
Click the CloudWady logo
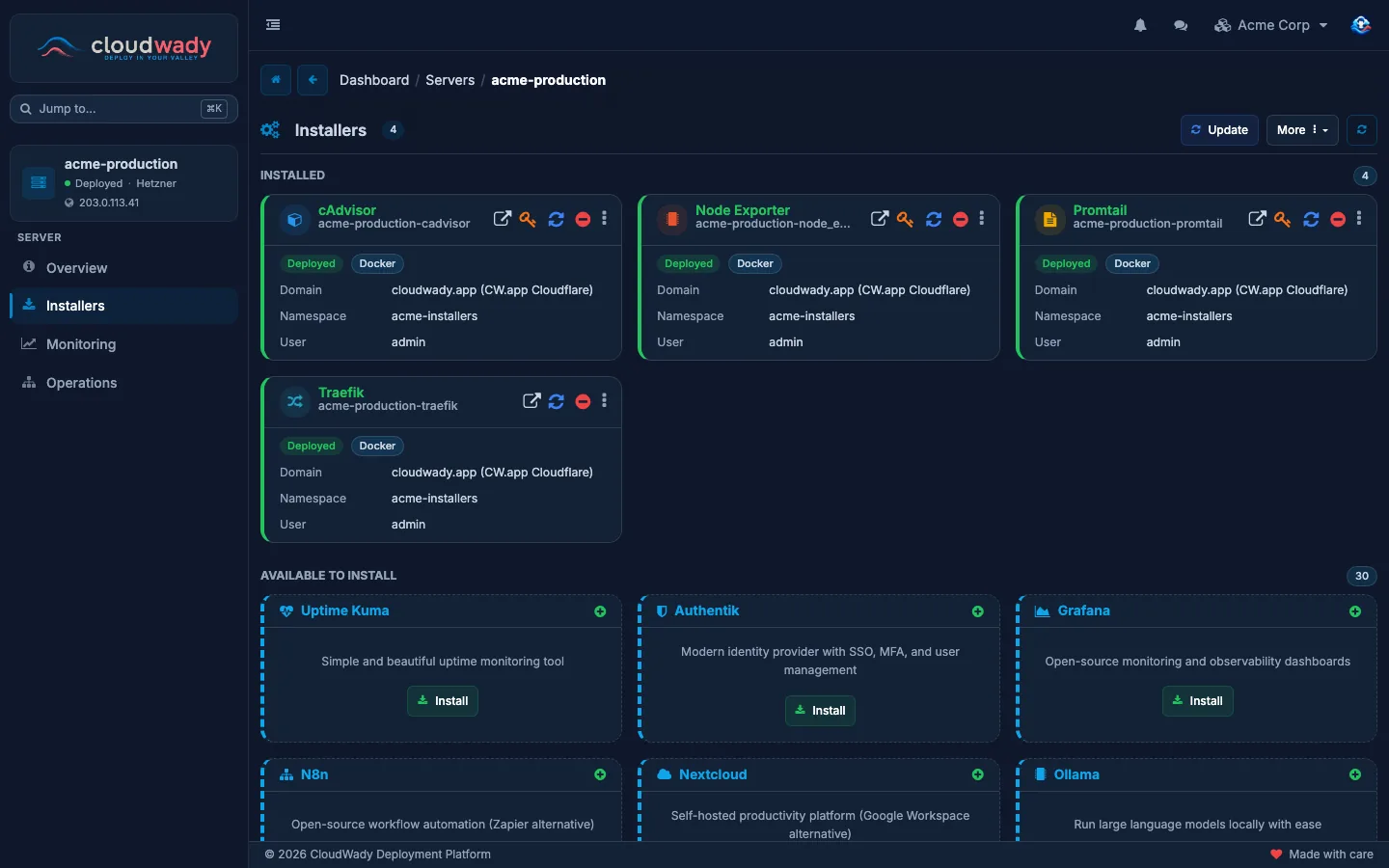(123, 47)
